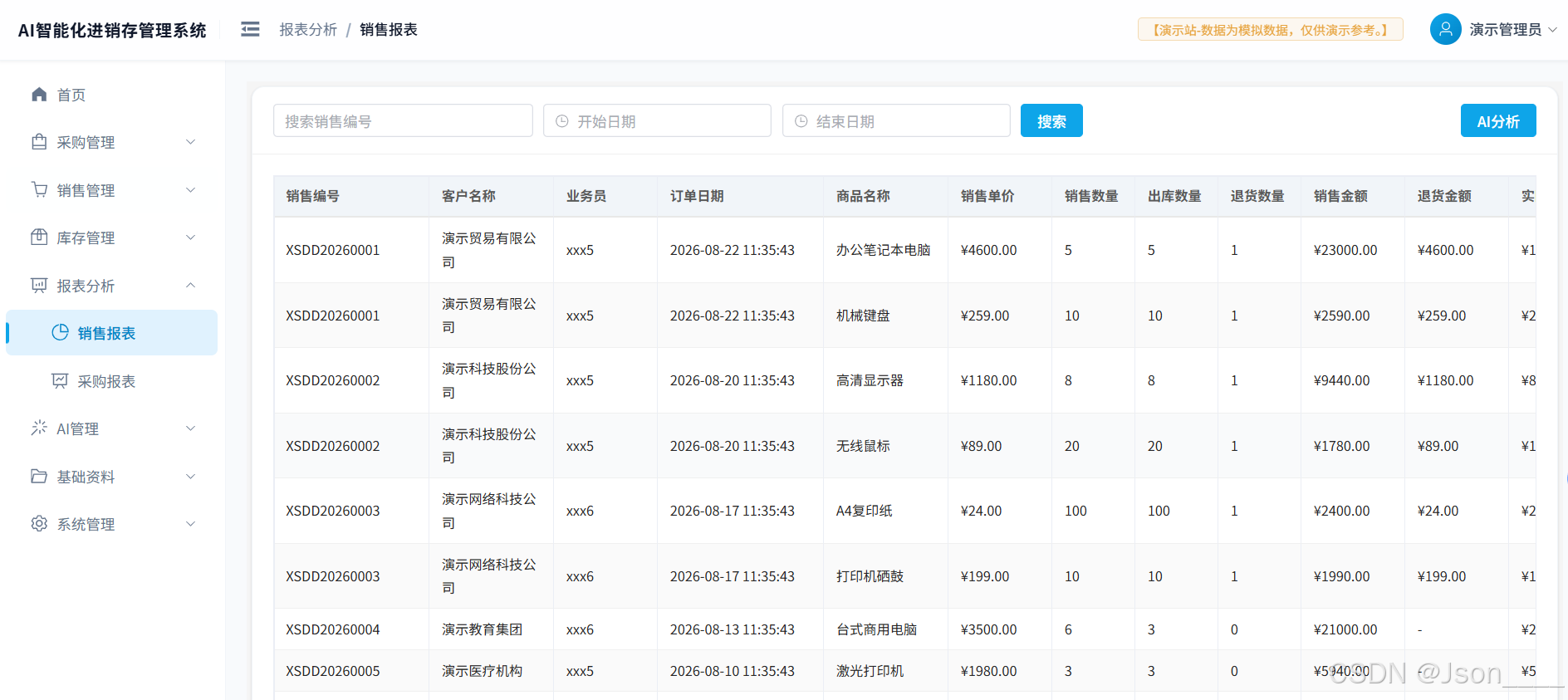Viewport: 1568px width, 700px height.
Task: Click order number XSDD20260004
Action: point(333,629)
